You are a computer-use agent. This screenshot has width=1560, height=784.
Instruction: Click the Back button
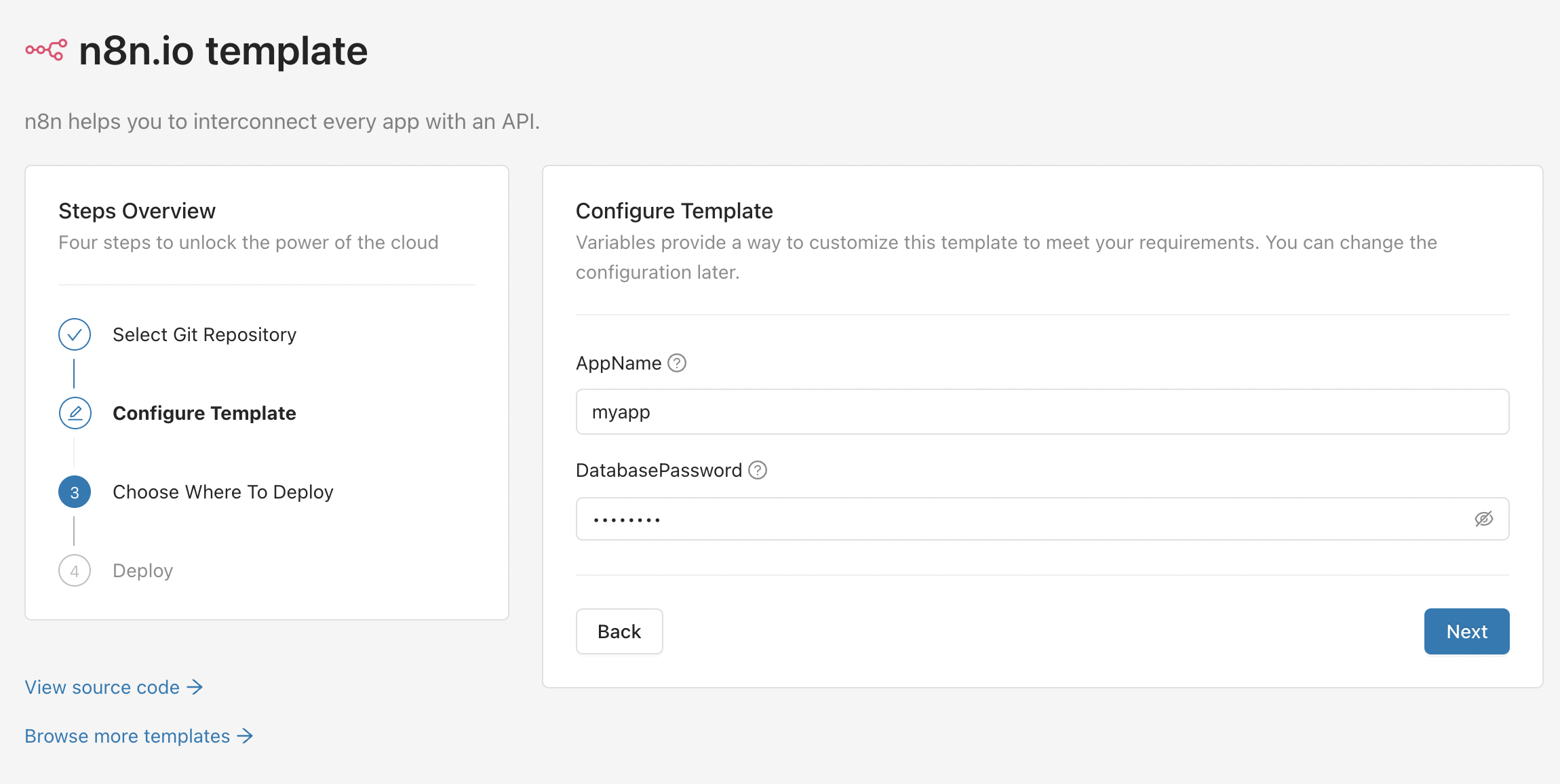coord(619,631)
